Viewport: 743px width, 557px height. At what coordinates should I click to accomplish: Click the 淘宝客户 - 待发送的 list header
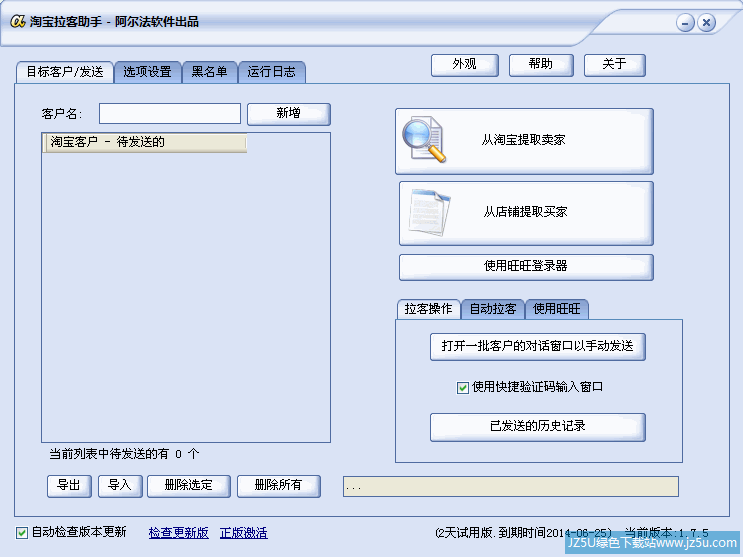coord(145,143)
